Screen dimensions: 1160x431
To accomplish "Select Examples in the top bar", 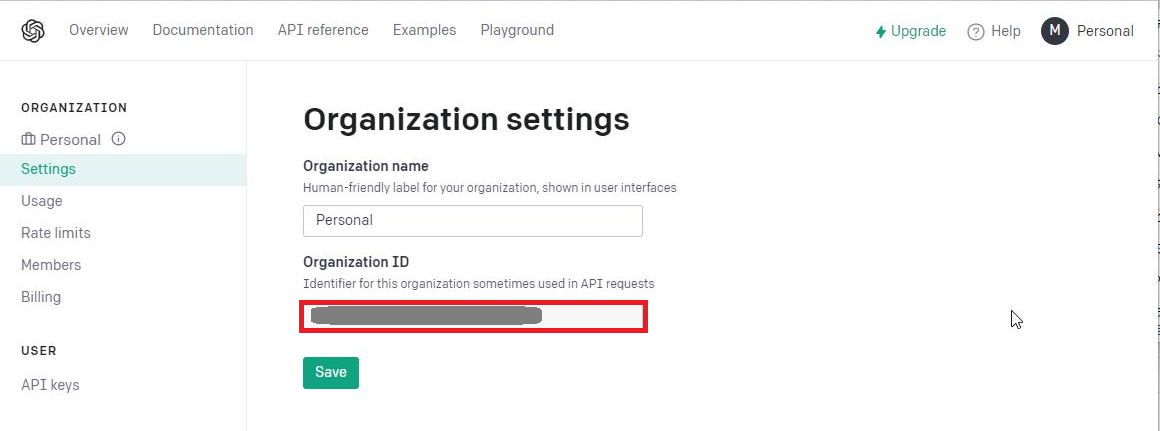I will [424, 30].
